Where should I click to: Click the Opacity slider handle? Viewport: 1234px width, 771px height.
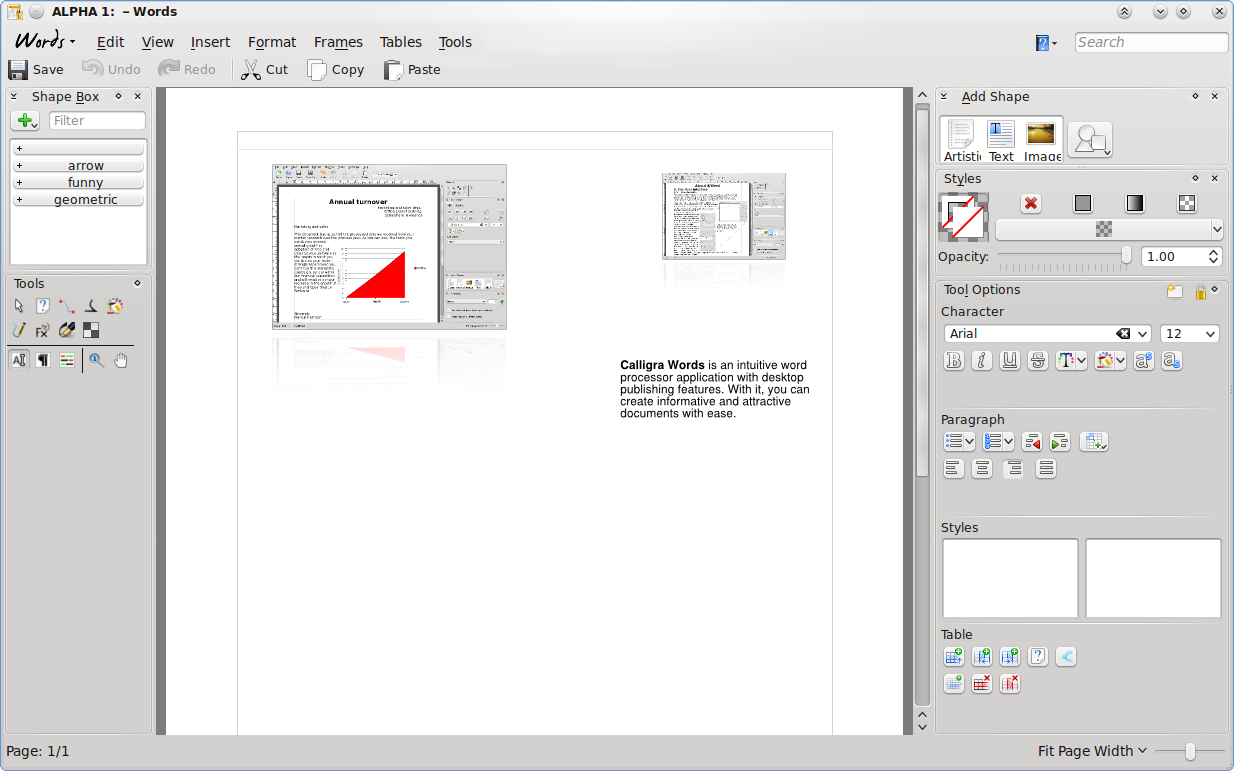coord(1126,256)
